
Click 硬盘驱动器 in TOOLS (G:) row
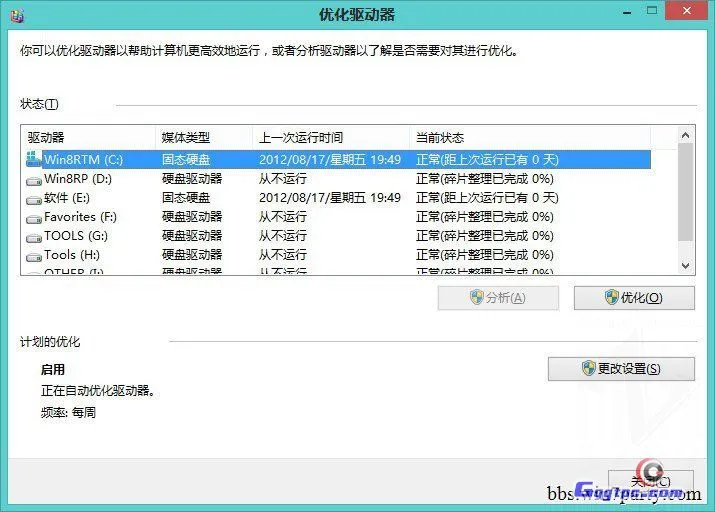pyautogui.click(x=192, y=236)
